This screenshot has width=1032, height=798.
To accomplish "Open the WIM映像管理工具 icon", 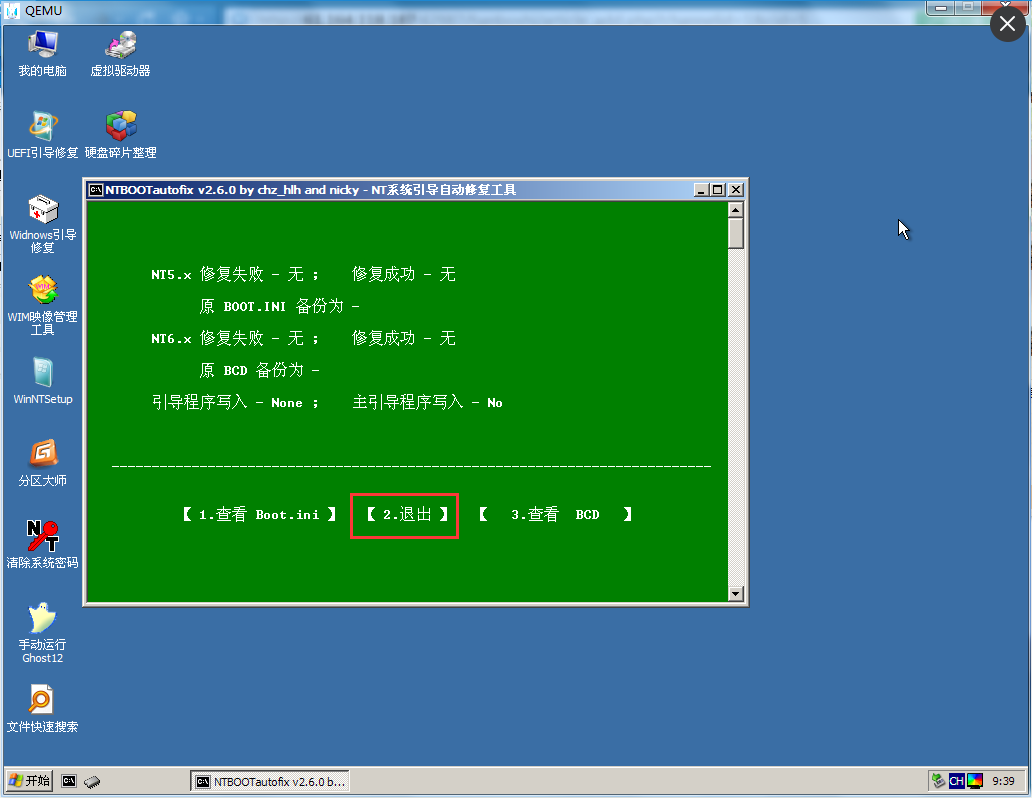I will [42, 292].
